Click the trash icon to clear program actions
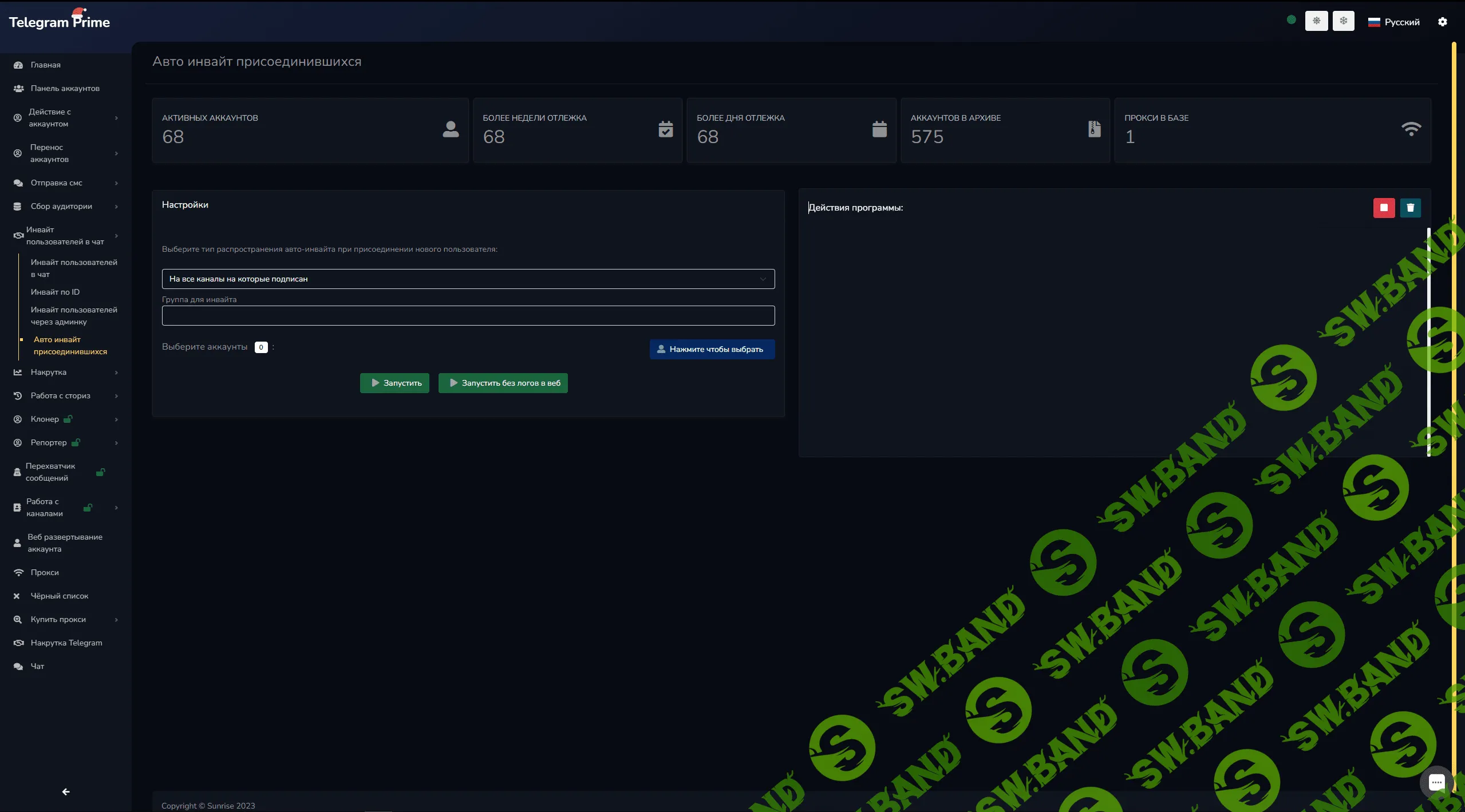Viewport: 1465px width, 812px height. click(1410, 208)
